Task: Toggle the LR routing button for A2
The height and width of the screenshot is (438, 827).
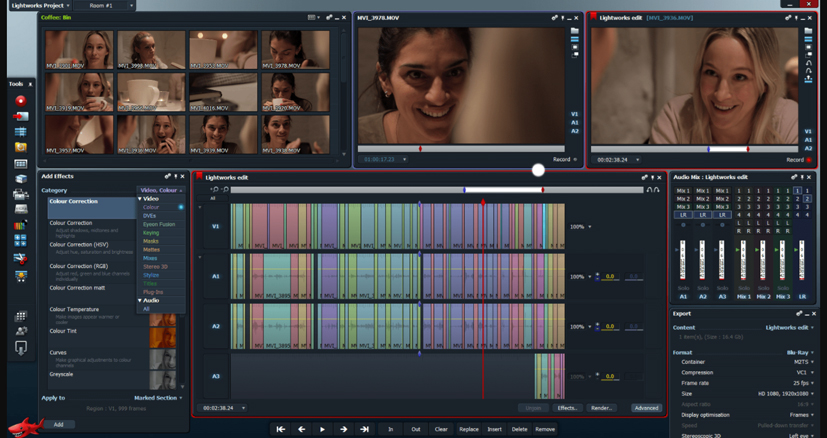Action: pos(703,214)
